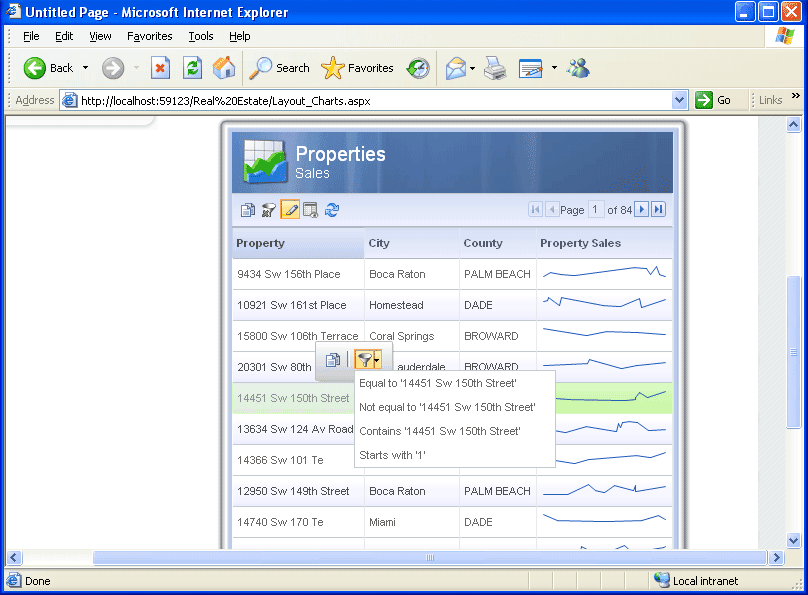Go to the Home page icon

point(224,68)
